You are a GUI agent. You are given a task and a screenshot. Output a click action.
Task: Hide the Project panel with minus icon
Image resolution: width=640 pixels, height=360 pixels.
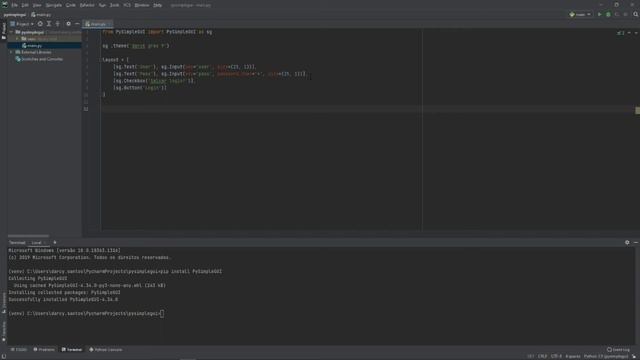click(x=77, y=24)
